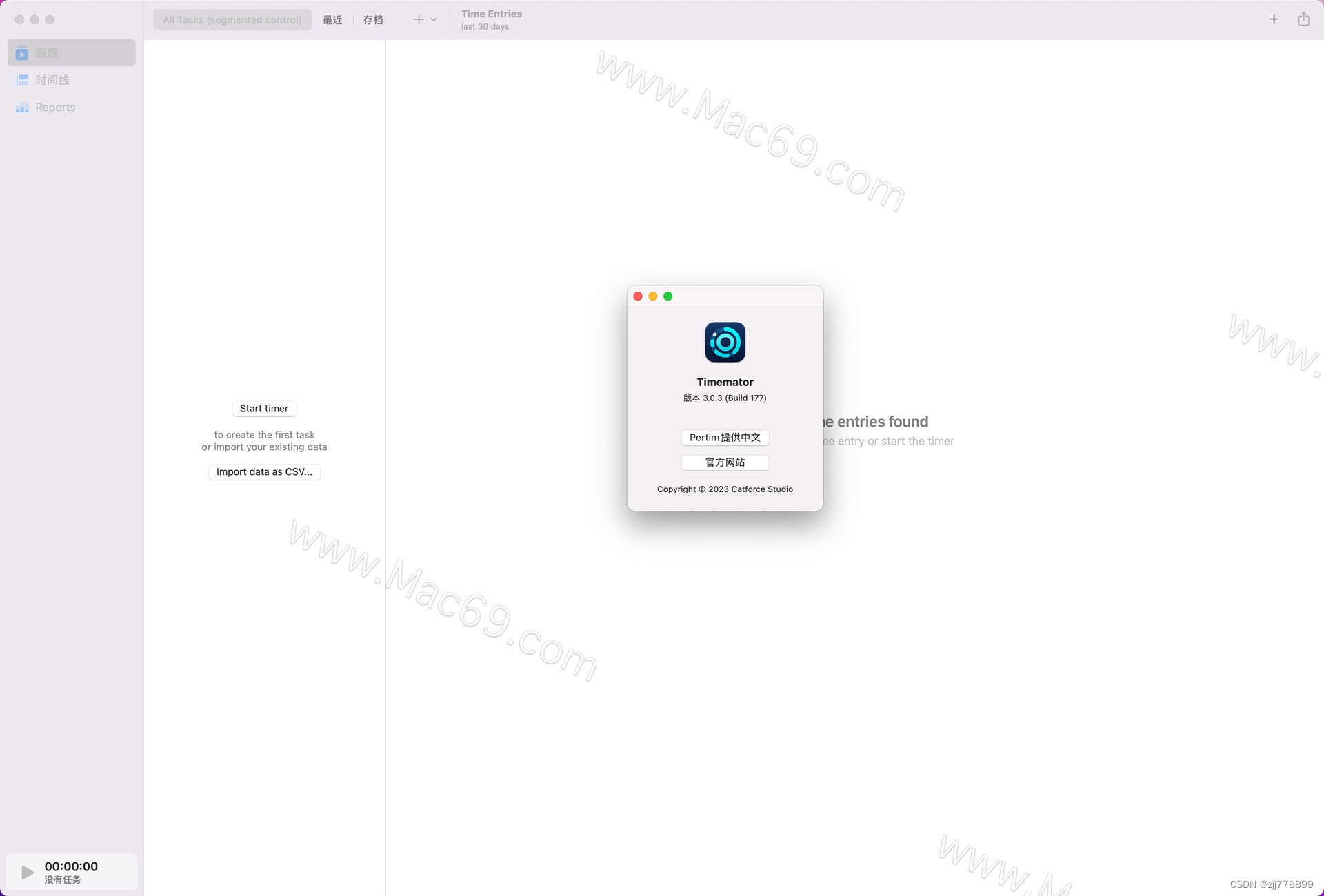
Task: Open the 官方网站 official website button
Action: pyautogui.click(x=725, y=462)
